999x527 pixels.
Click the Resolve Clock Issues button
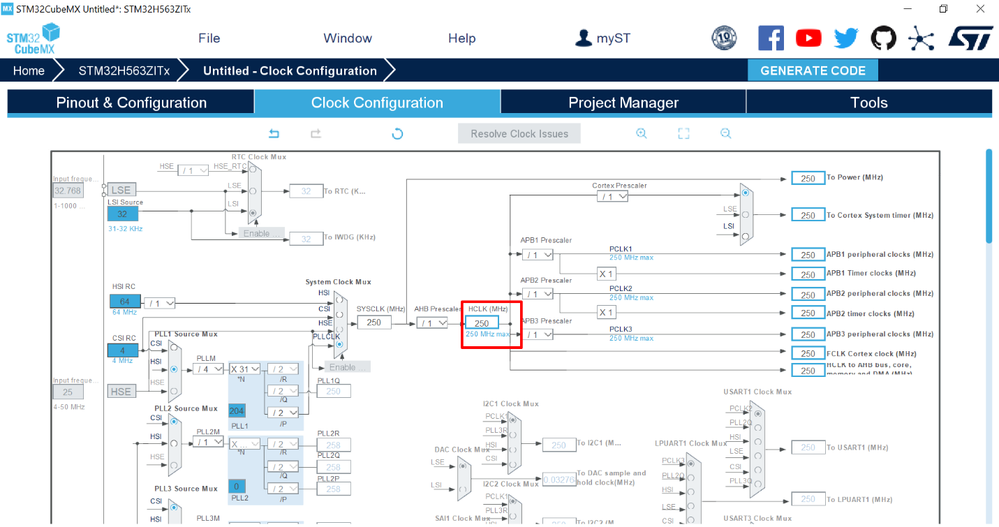pos(519,134)
